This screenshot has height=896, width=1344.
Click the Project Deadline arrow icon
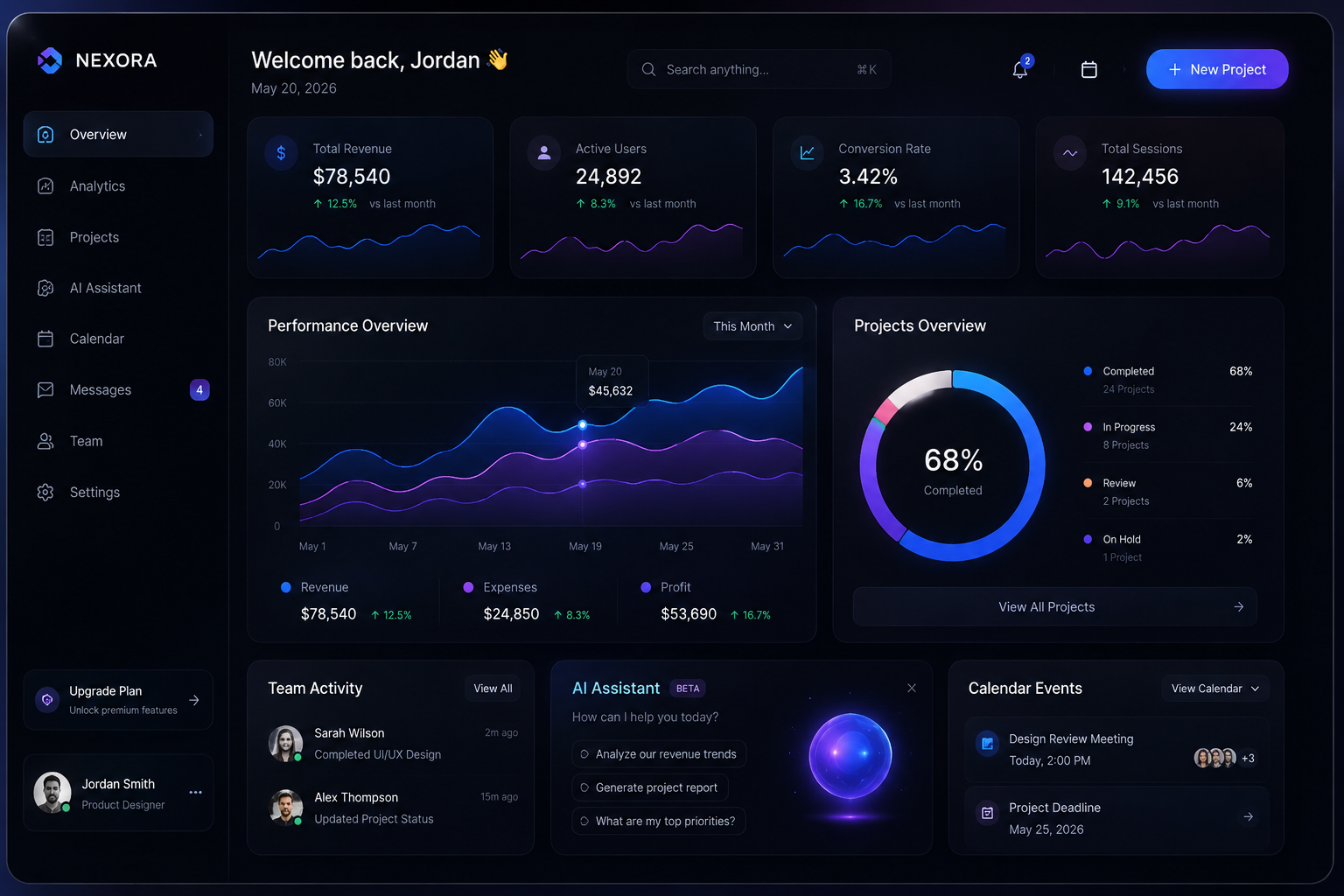(x=1249, y=816)
